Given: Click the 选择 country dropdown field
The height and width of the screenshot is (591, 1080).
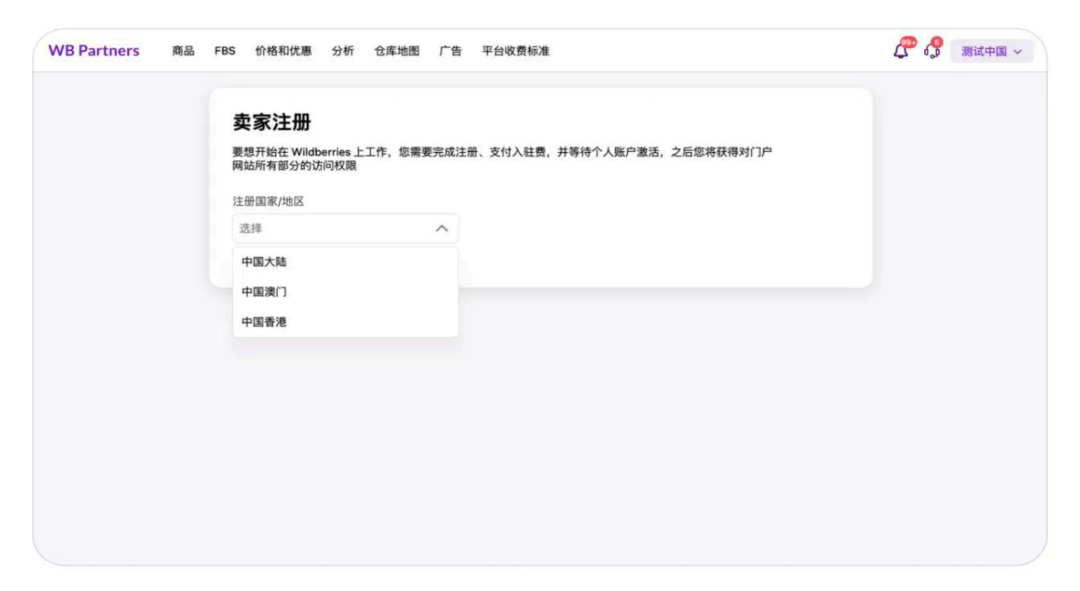Looking at the screenshot, I should point(345,229).
